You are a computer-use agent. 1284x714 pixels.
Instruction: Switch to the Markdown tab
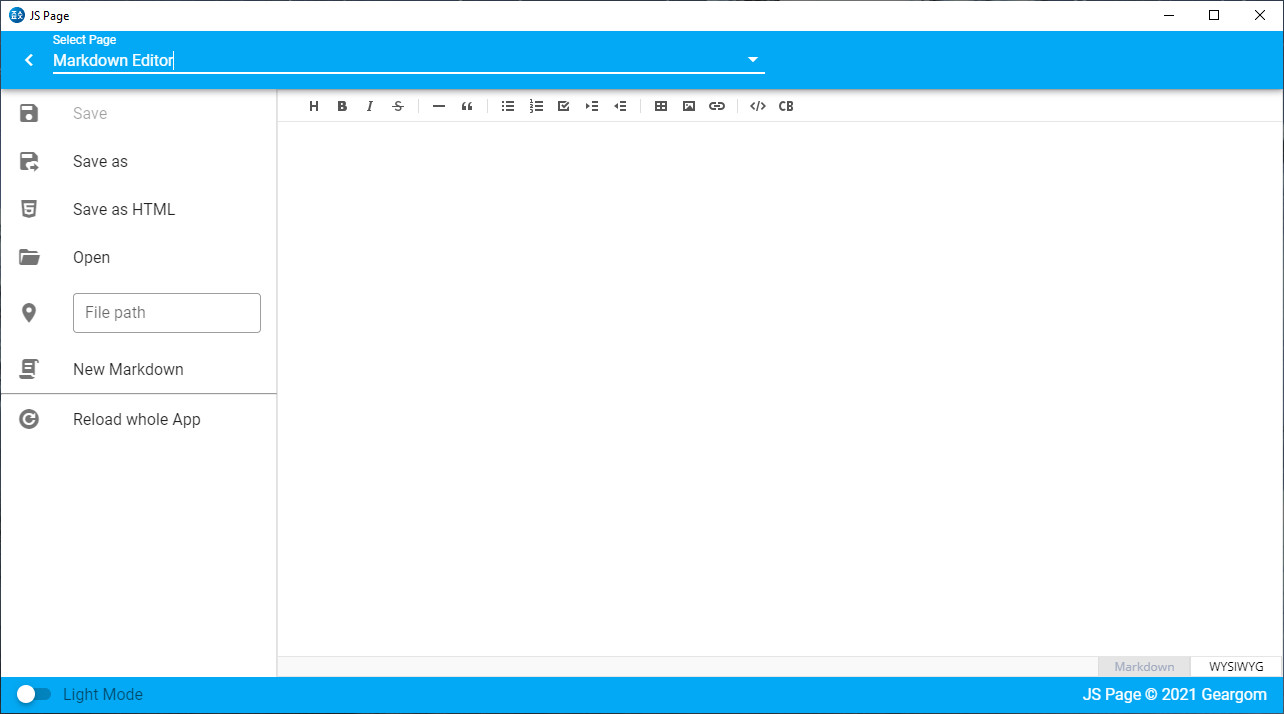pos(1144,666)
